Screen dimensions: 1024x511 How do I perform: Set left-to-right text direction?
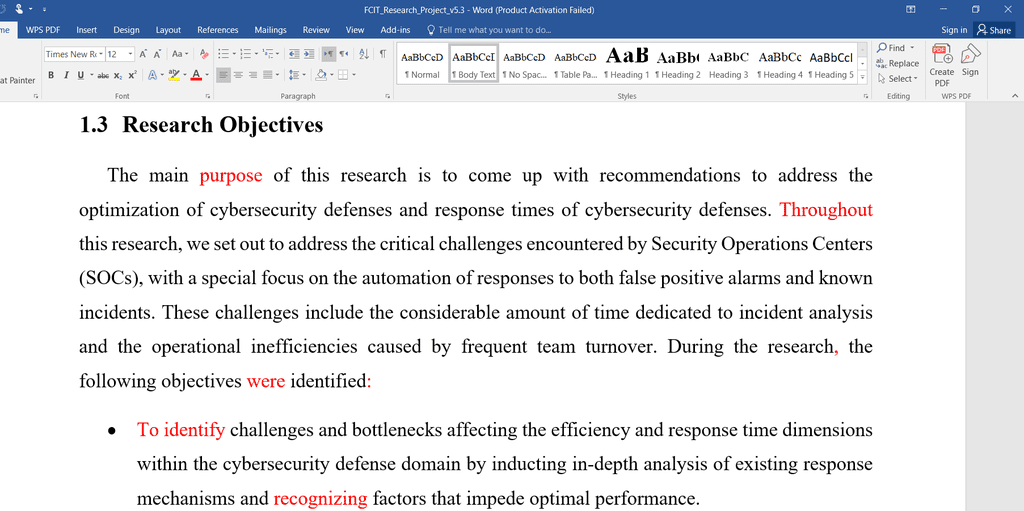[x=328, y=54]
